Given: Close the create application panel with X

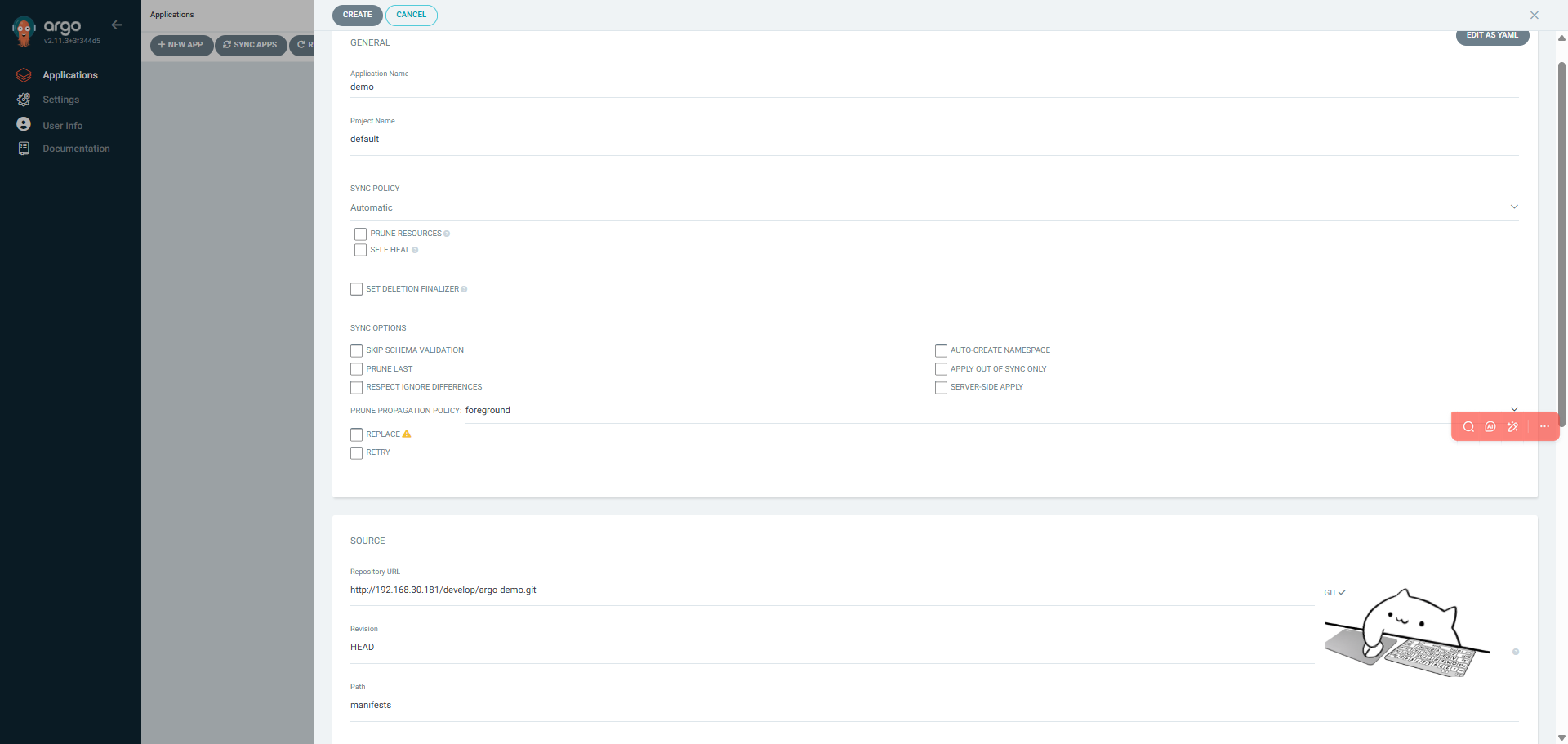Looking at the screenshot, I should (1535, 15).
